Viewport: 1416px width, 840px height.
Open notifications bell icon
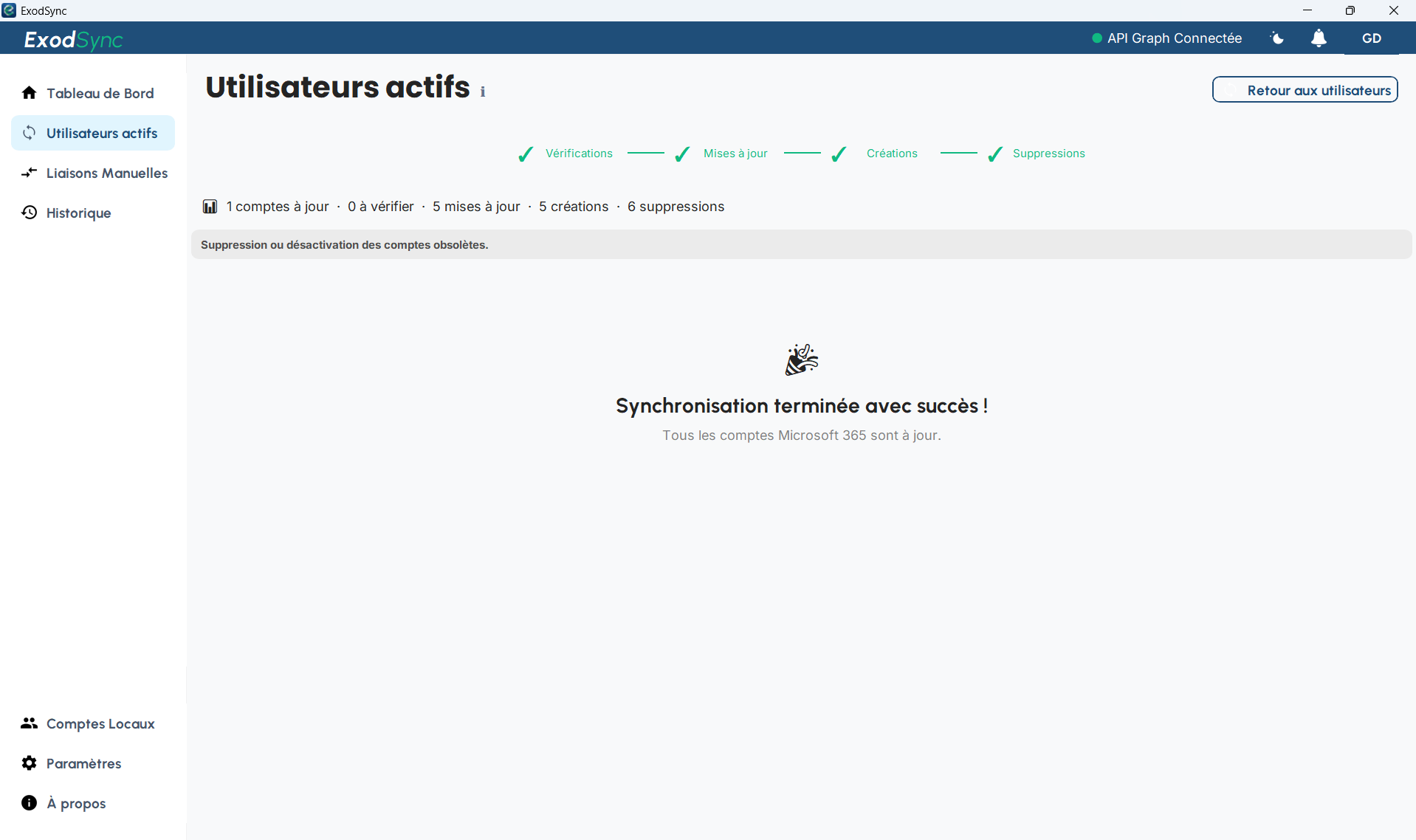[1319, 38]
